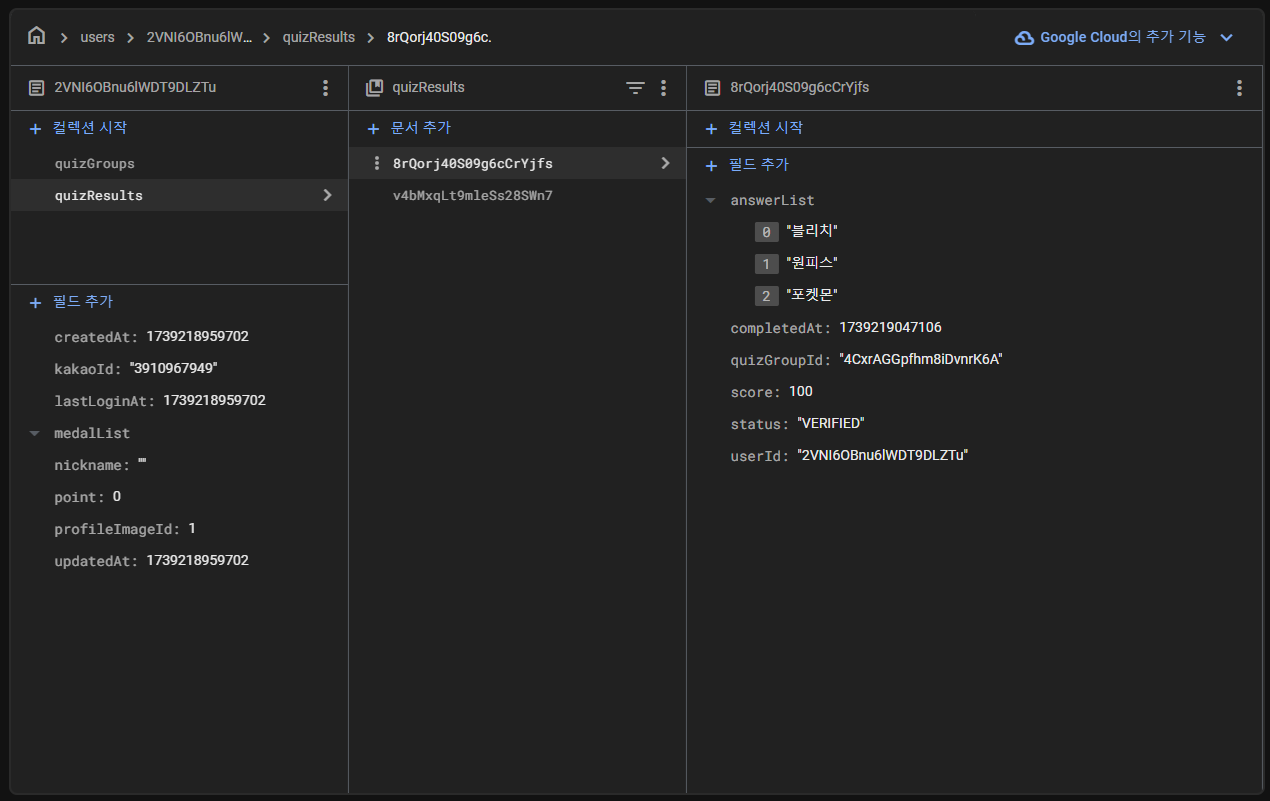Click the score field value 100
Viewport: 1270px width, 801px height.
click(800, 391)
